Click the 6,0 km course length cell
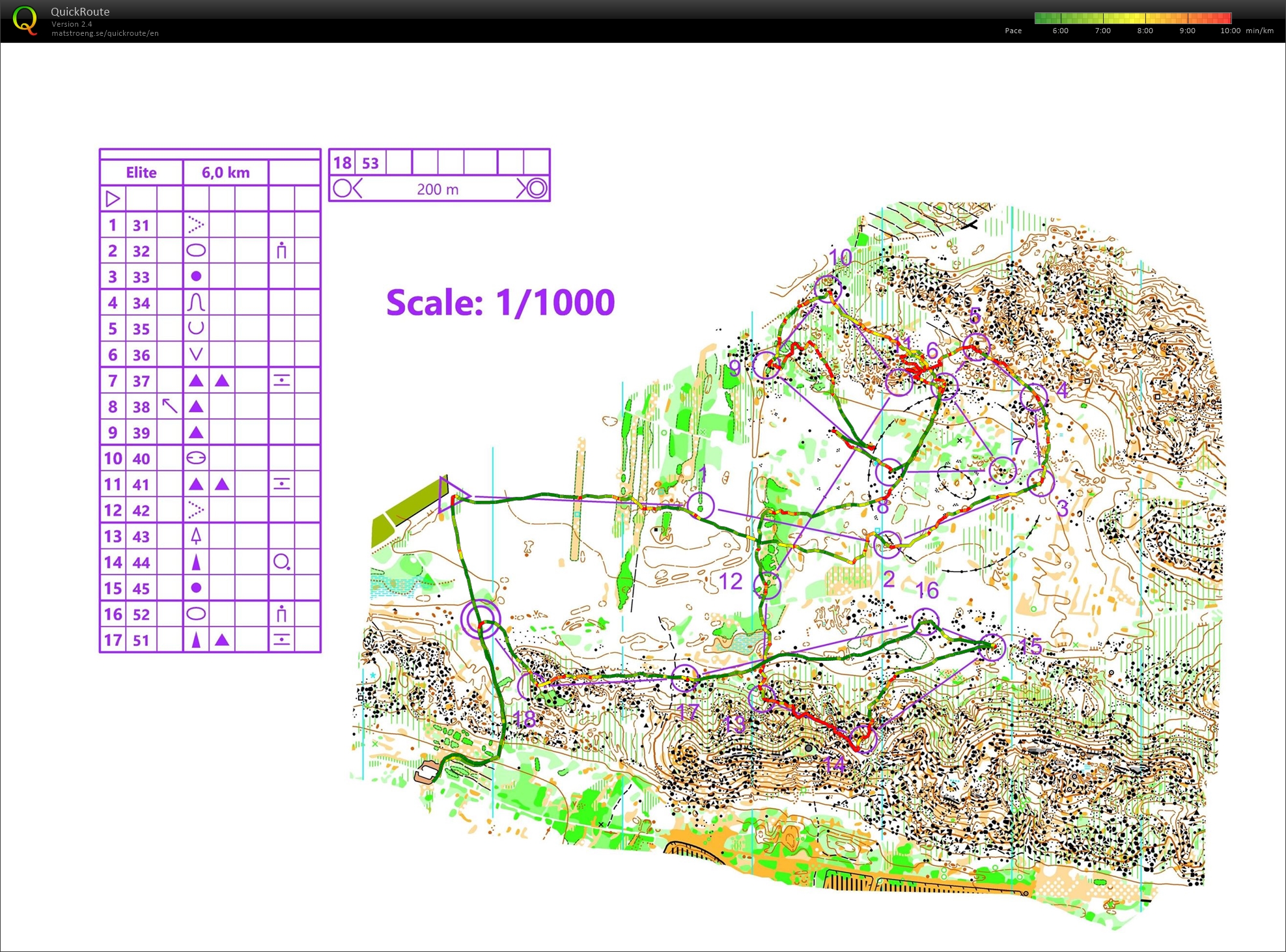Image resolution: width=1286 pixels, height=952 pixels. click(225, 173)
